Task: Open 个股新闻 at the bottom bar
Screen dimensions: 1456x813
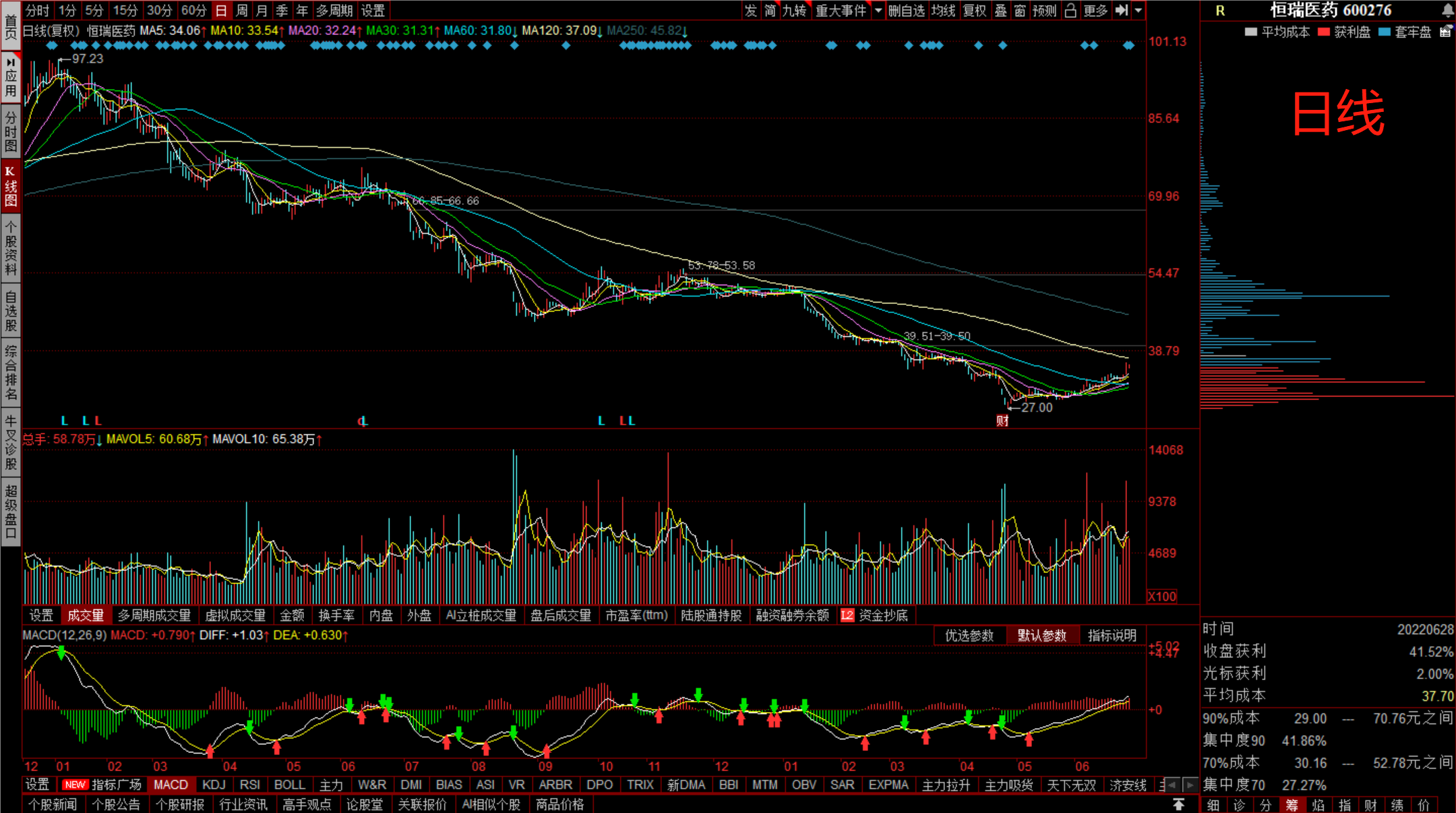Action: click(53, 804)
